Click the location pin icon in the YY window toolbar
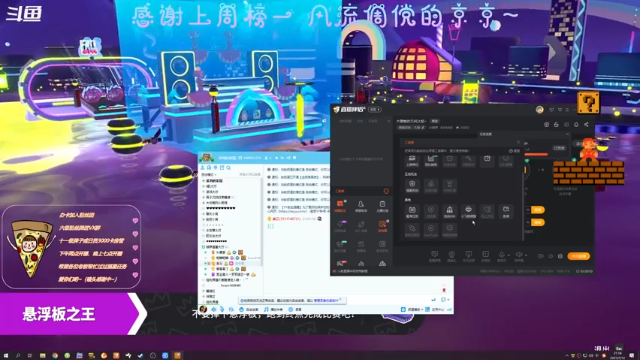The height and width of the screenshot is (360, 640). pyautogui.click(x=216, y=168)
